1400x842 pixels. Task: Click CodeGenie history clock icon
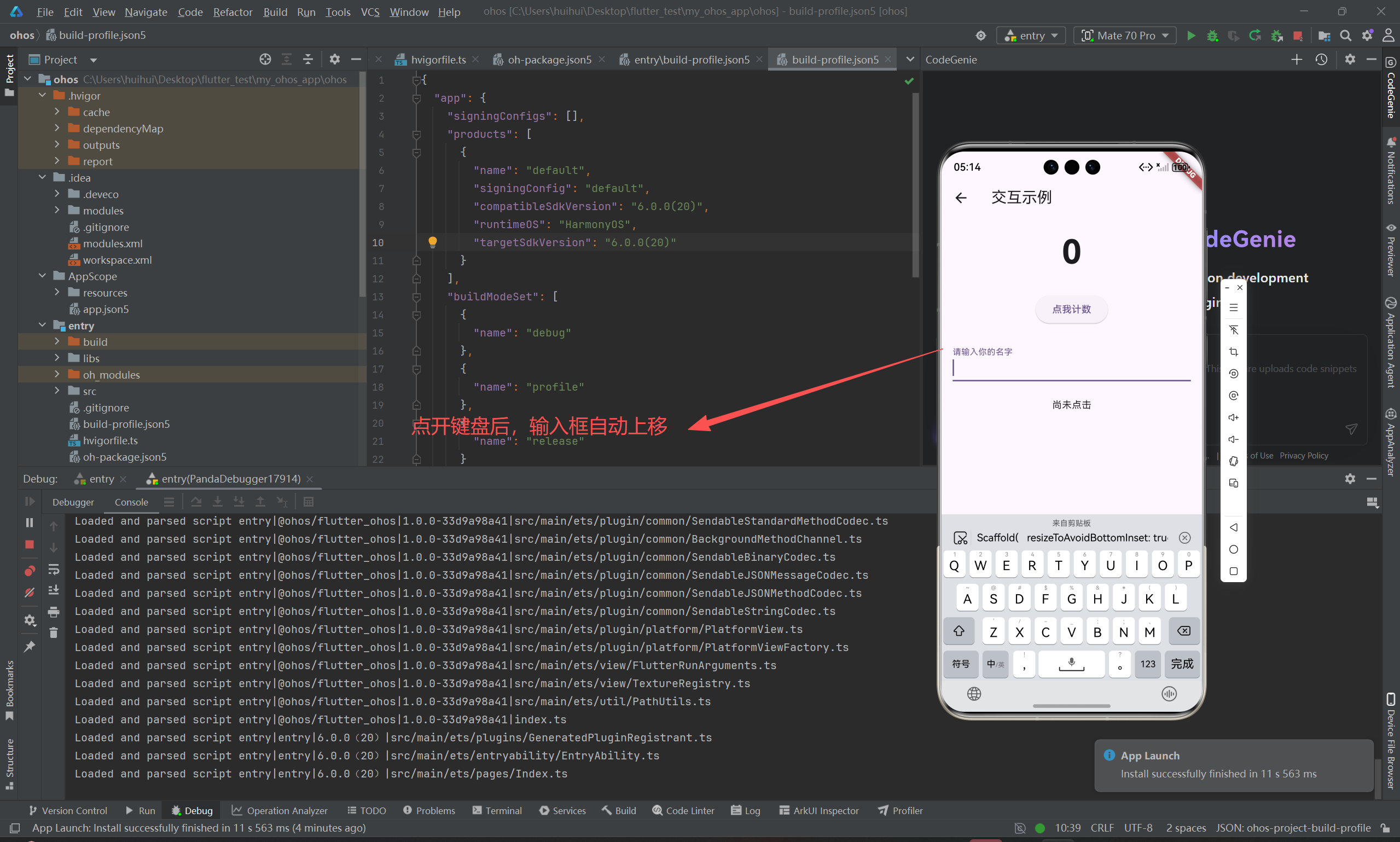(1321, 60)
